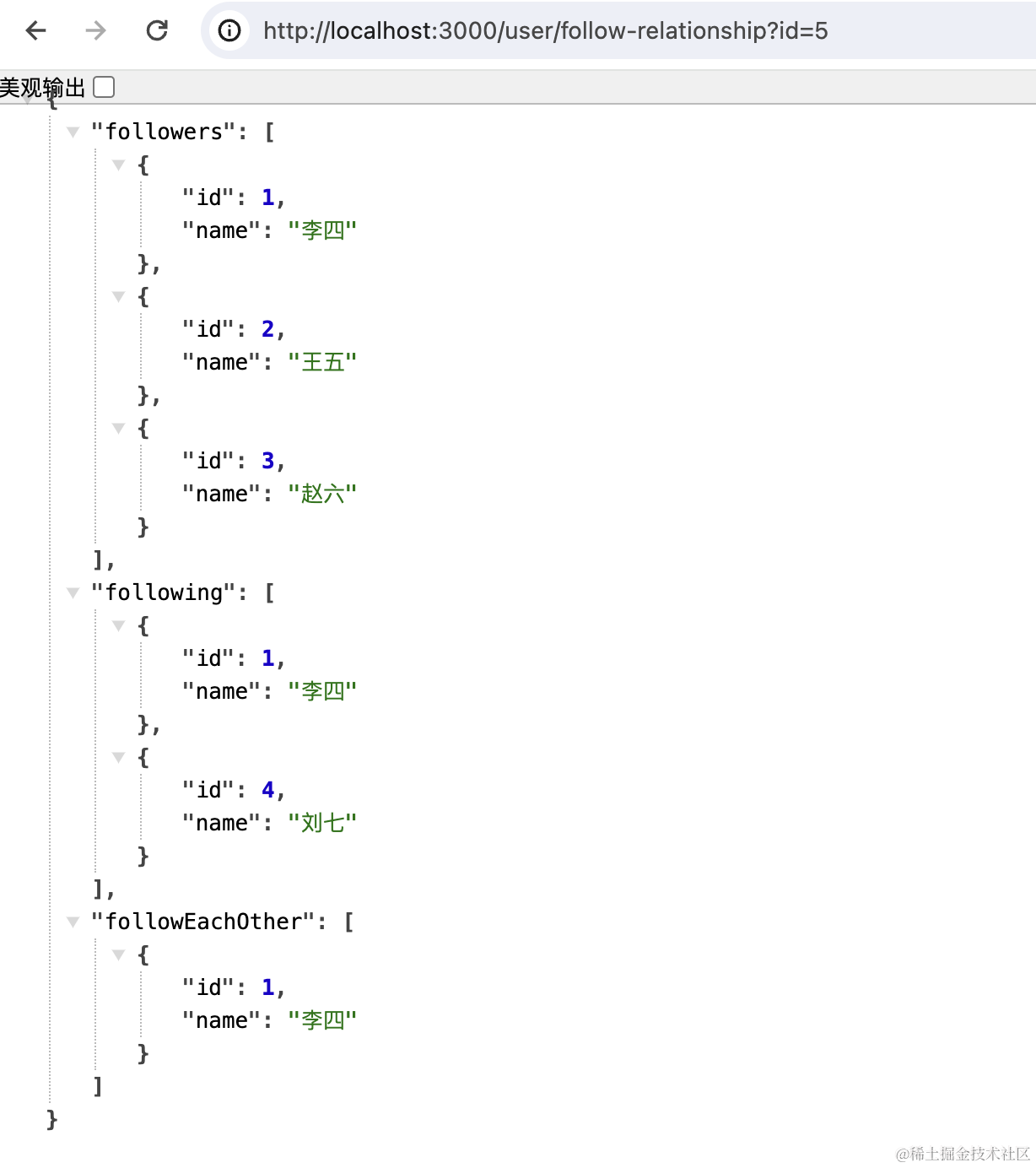Collapse following object named 刘七
This screenshot has height=1168, width=1036.
pos(119,757)
